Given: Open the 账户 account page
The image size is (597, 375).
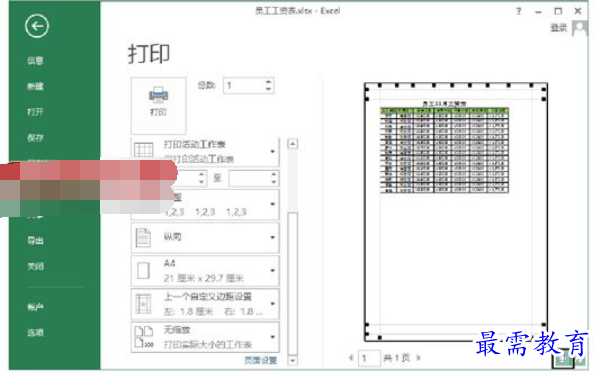Looking at the screenshot, I should (35, 307).
